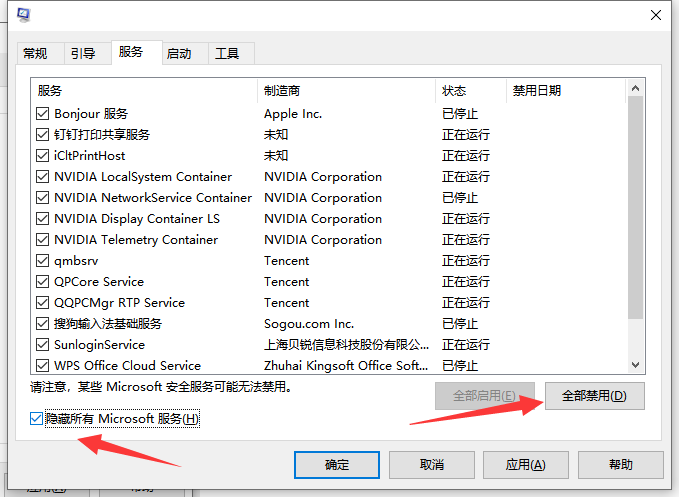Click the 禁用日期 column header
679x497 pixels.
(566, 90)
